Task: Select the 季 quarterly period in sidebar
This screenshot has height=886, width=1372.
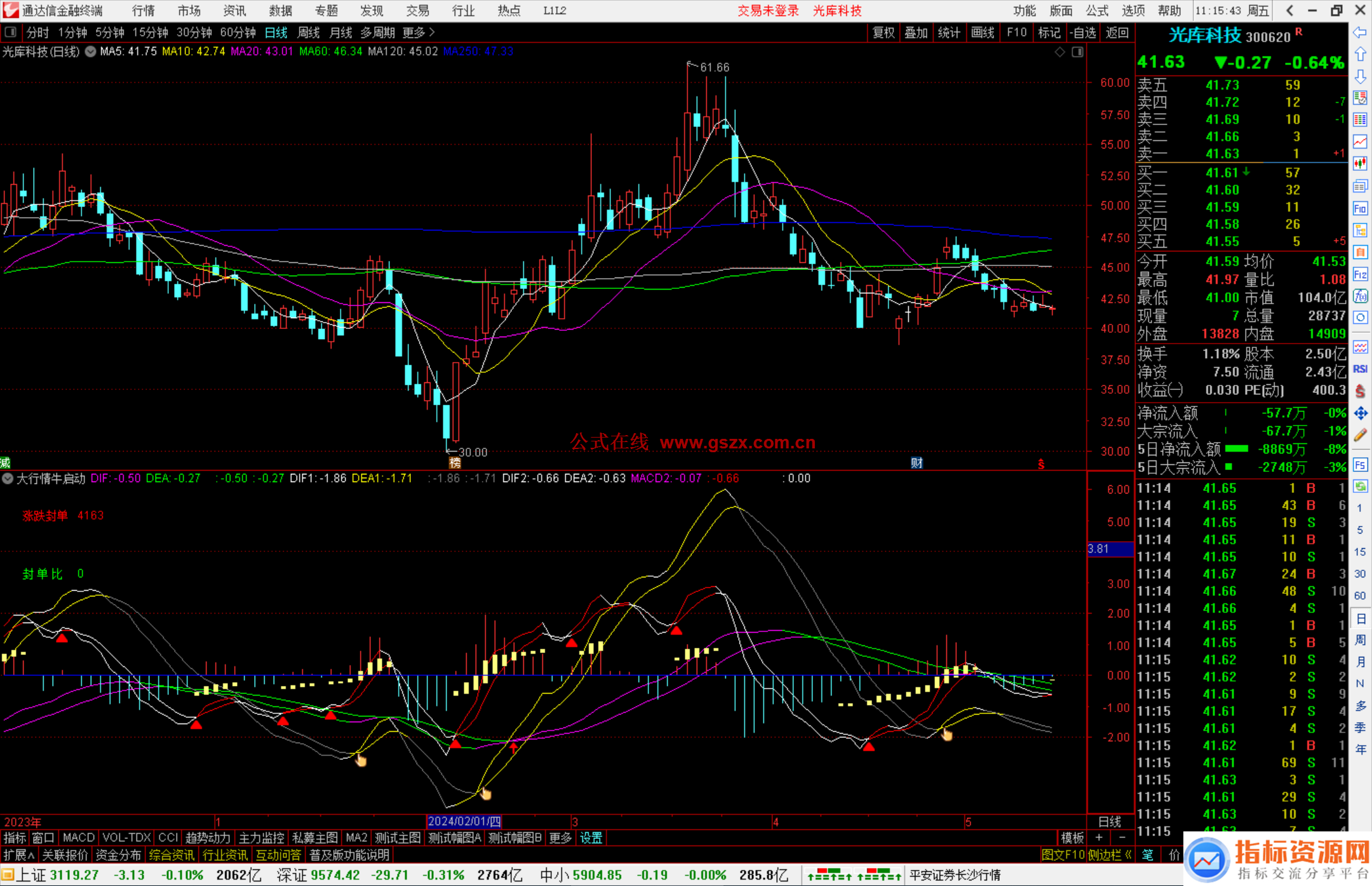Action: coord(1360,727)
